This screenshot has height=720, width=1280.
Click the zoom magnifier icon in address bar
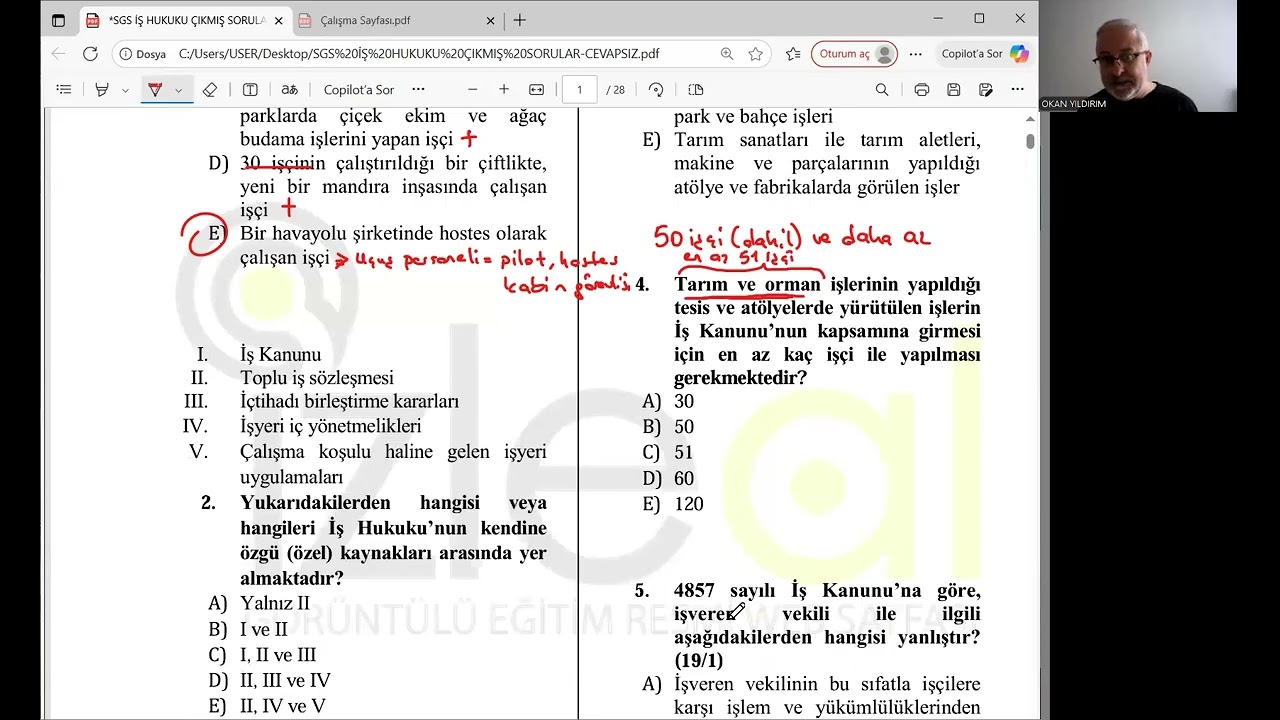726,54
